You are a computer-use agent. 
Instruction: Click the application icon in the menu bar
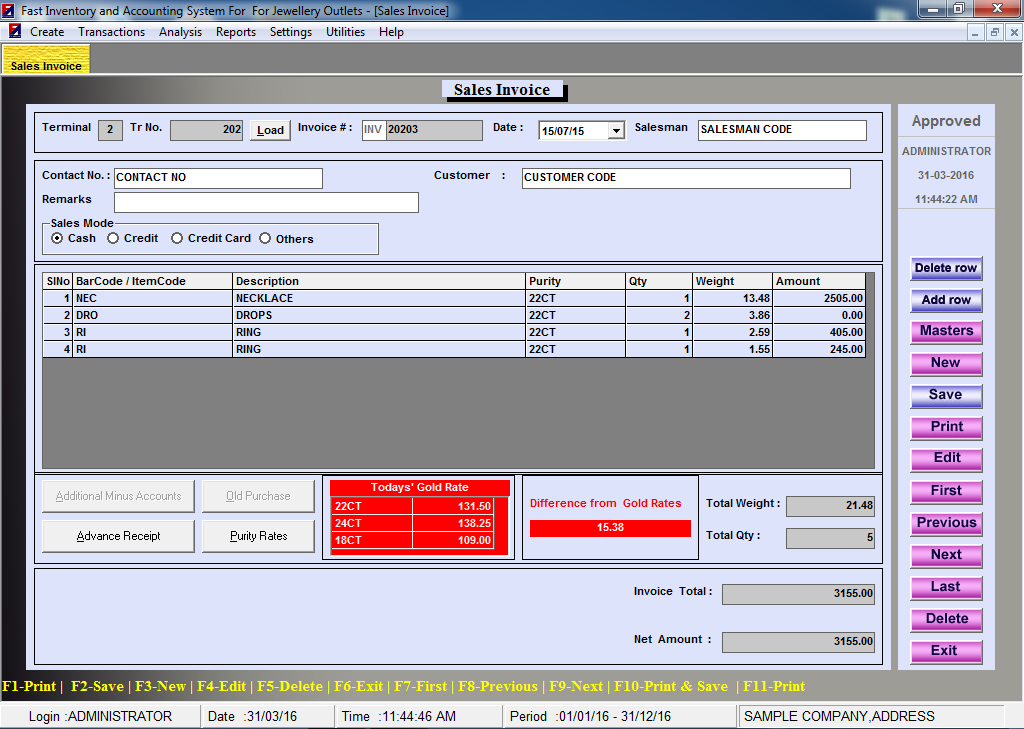[x=14, y=31]
